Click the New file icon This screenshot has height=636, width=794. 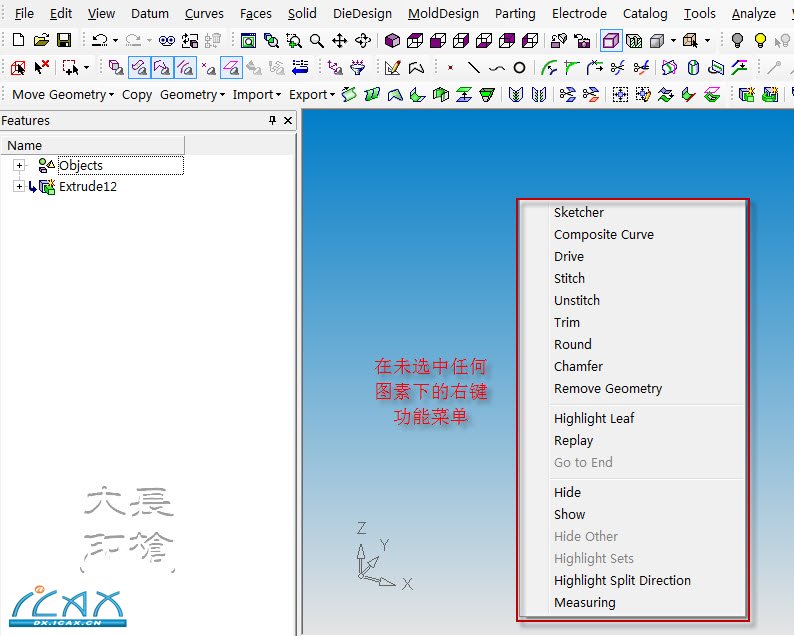pyautogui.click(x=18, y=40)
